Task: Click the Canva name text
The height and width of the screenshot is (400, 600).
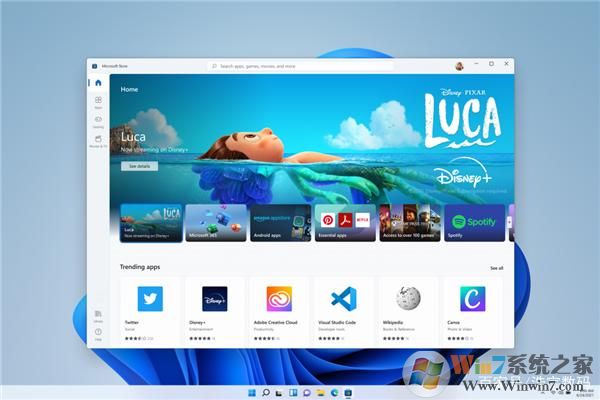Action: [453, 322]
